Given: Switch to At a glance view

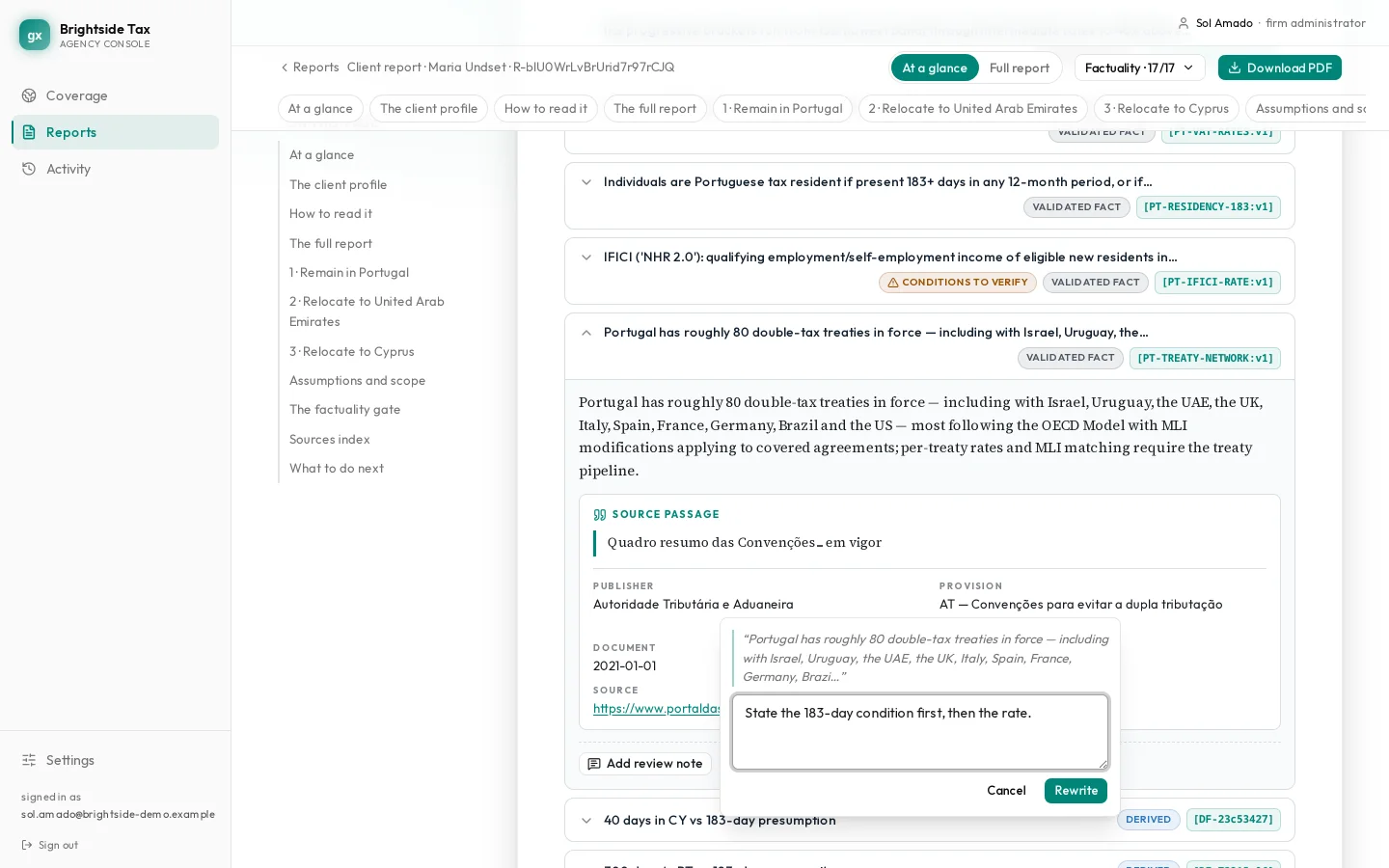Looking at the screenshot, I should (x=935, y=68).
